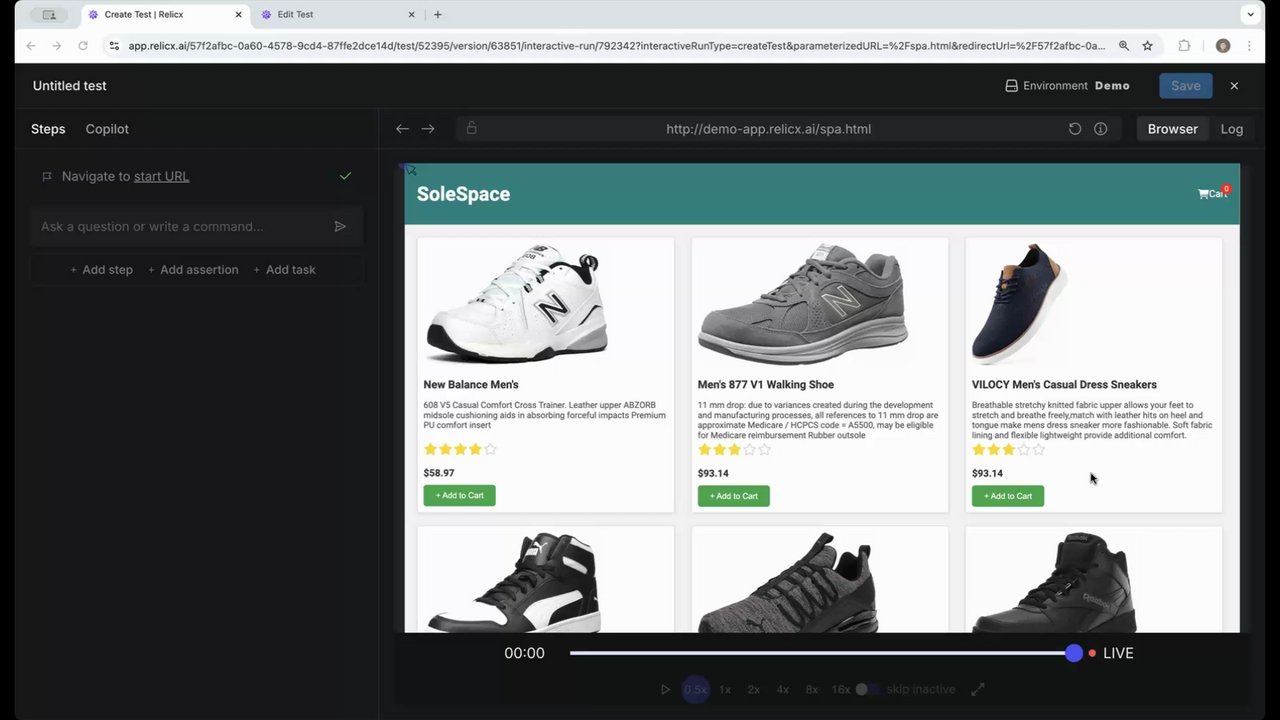This screenshot has width=1280, height=720.
Task: Switch to the Steps tab
Action: [48, 129]
